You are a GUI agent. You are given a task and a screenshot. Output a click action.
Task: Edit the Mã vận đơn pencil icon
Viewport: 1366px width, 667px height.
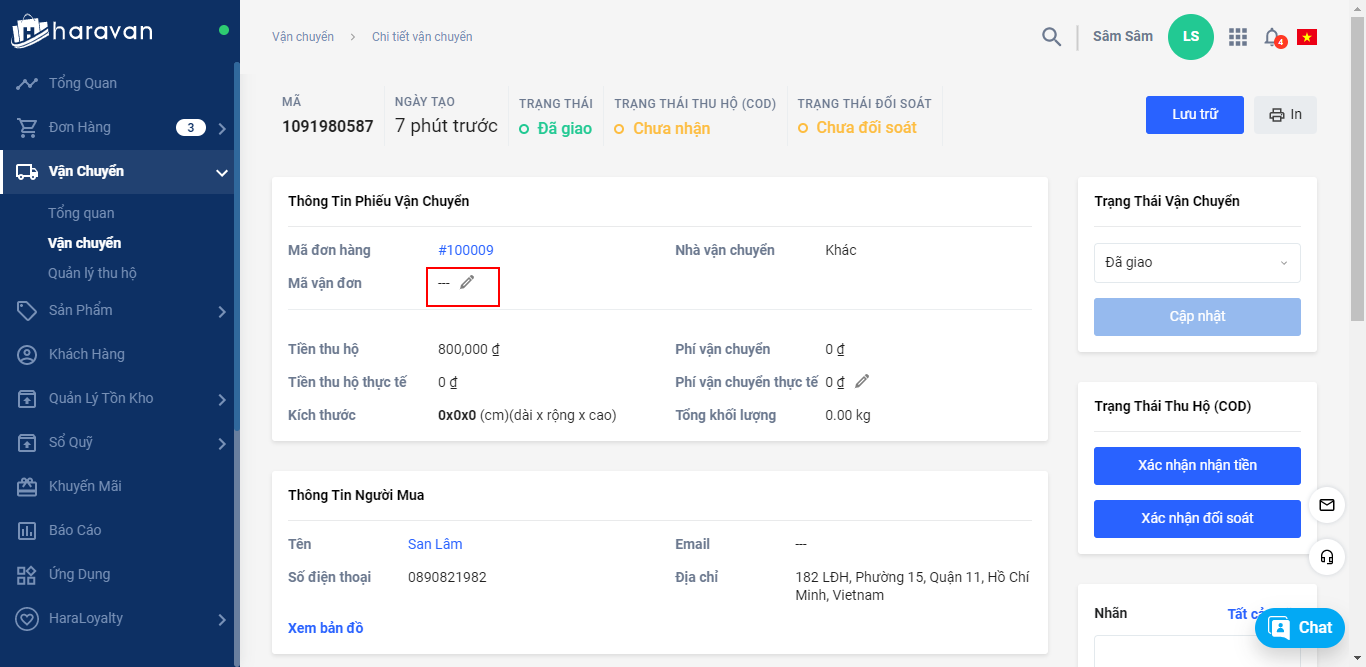click(467, 283)
